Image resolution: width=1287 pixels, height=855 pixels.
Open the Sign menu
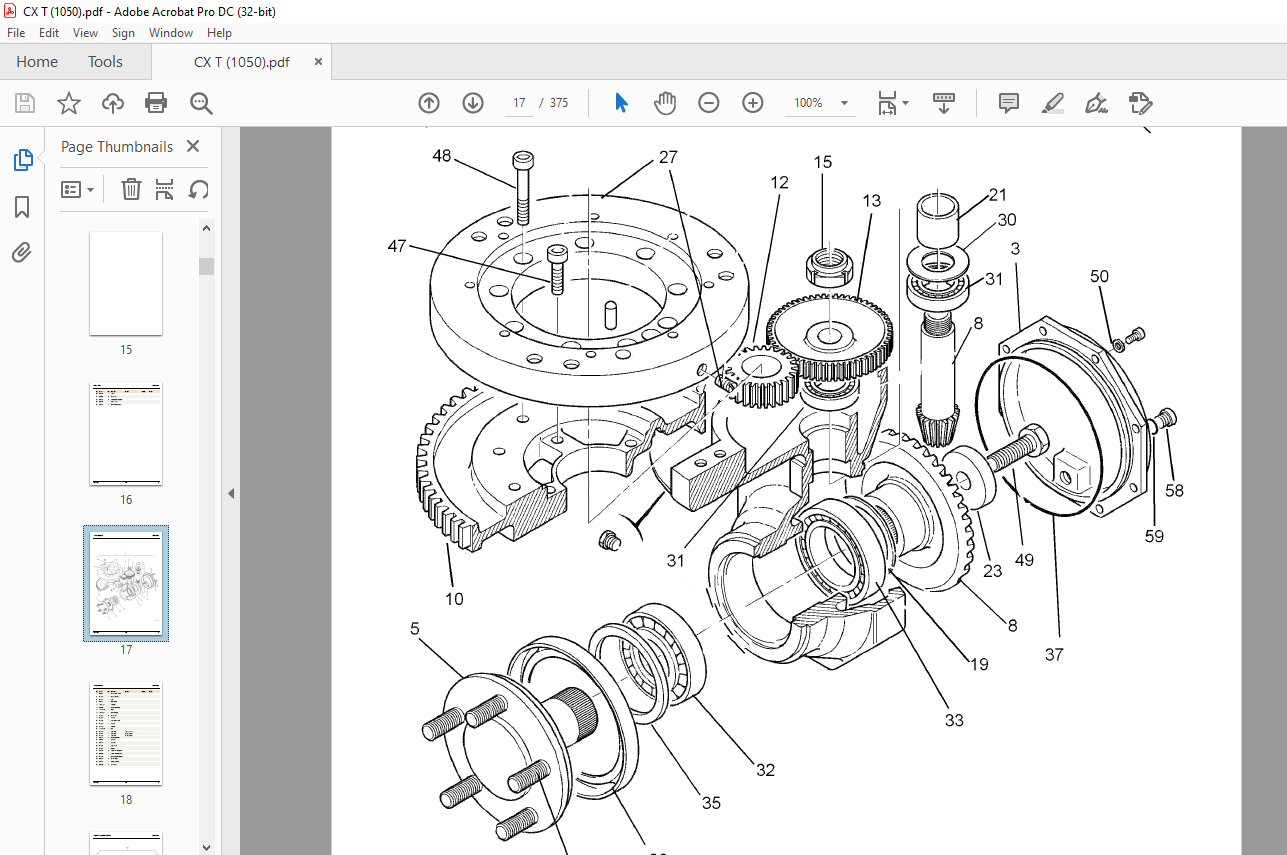pos(123,33)
